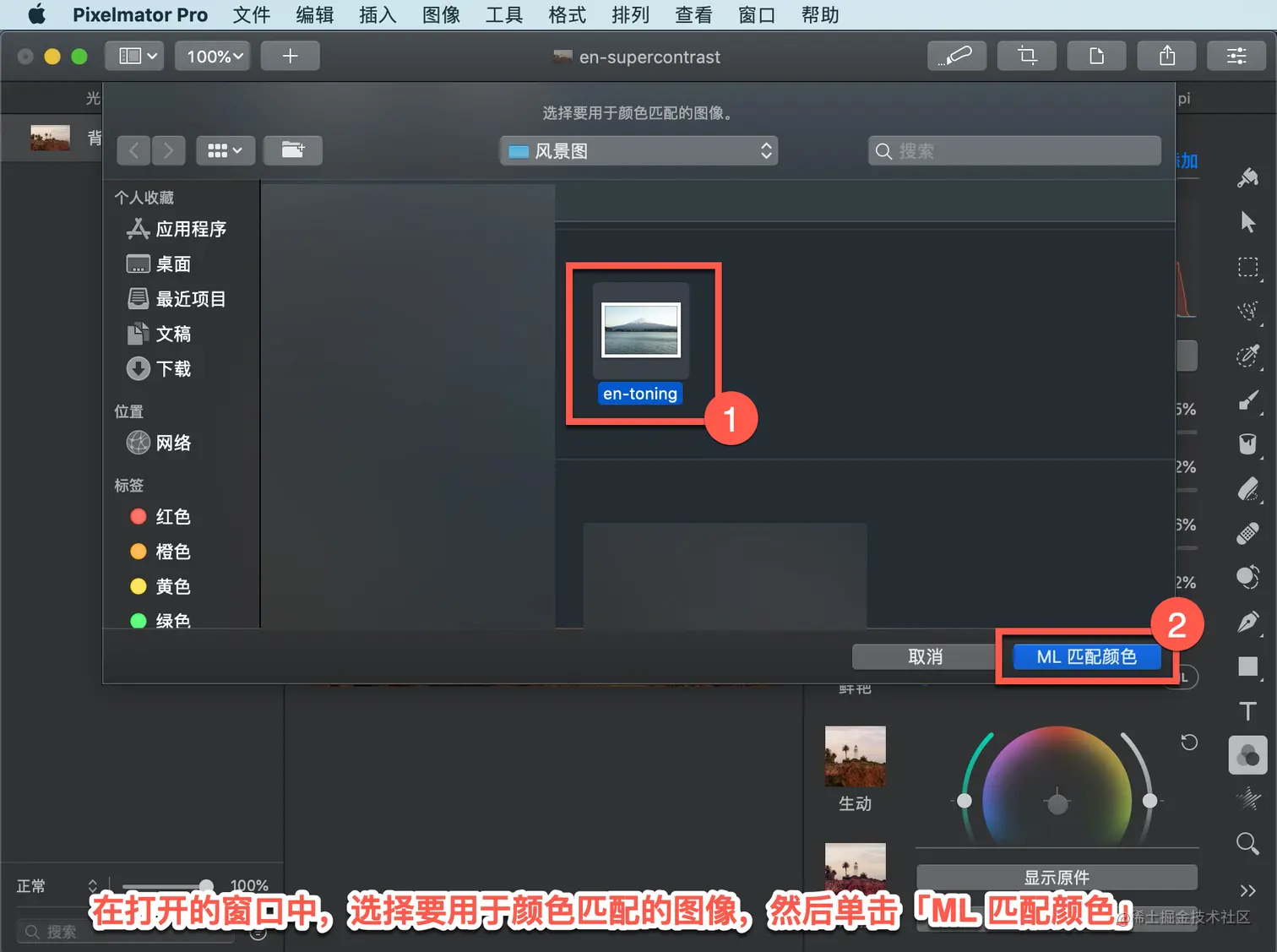This screenshot has width=1277, height=952.
Task: Open the 排列 menu
Action: tap(631, 15)
